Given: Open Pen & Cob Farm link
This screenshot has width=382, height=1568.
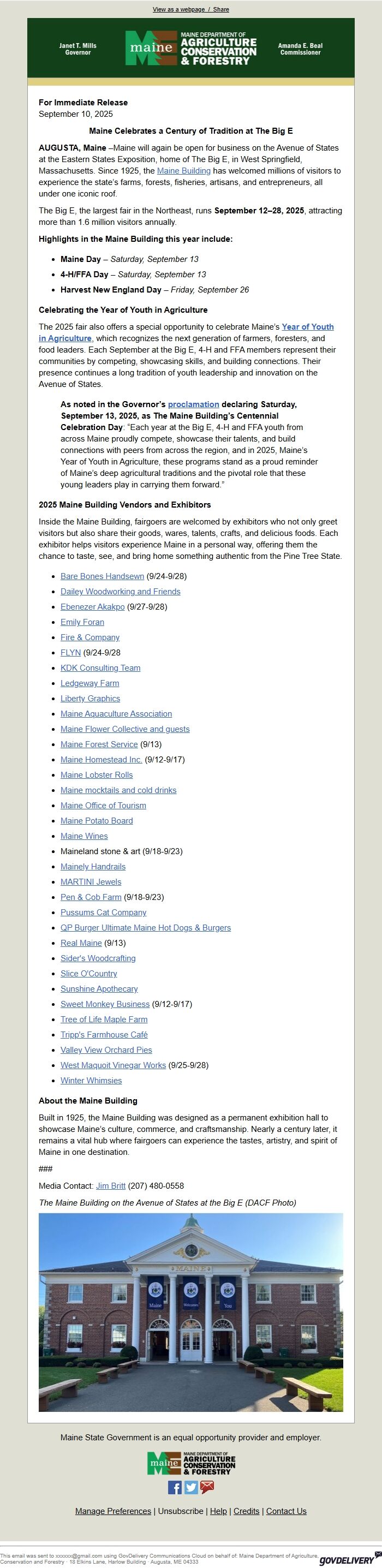Looking at the screenshot, I should tap(91, 897).
